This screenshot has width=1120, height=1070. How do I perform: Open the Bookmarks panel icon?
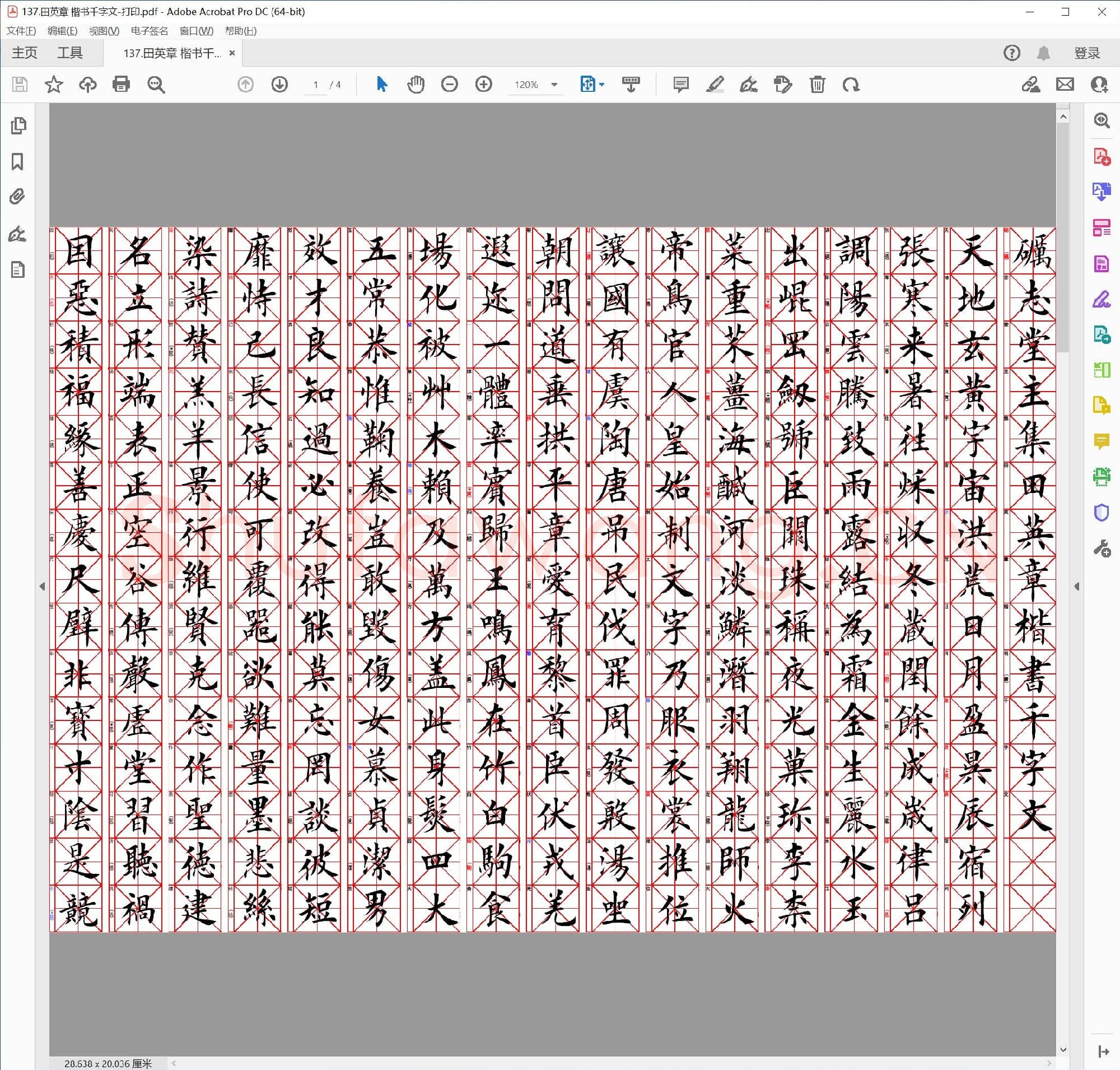[x=18, y=161]
